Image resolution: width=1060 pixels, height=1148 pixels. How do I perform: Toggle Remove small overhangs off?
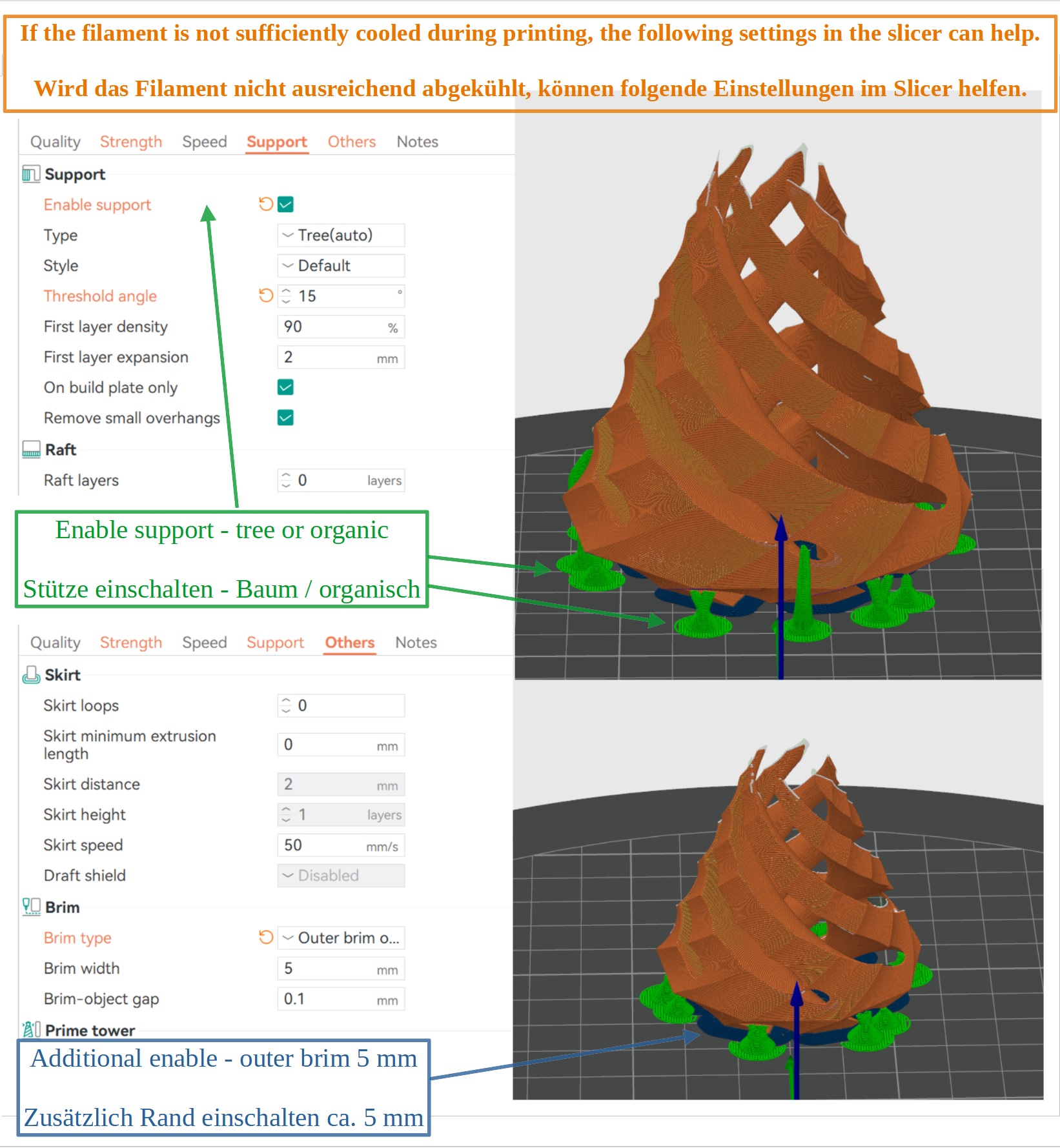pyautogui.click(x=284, y=418)
